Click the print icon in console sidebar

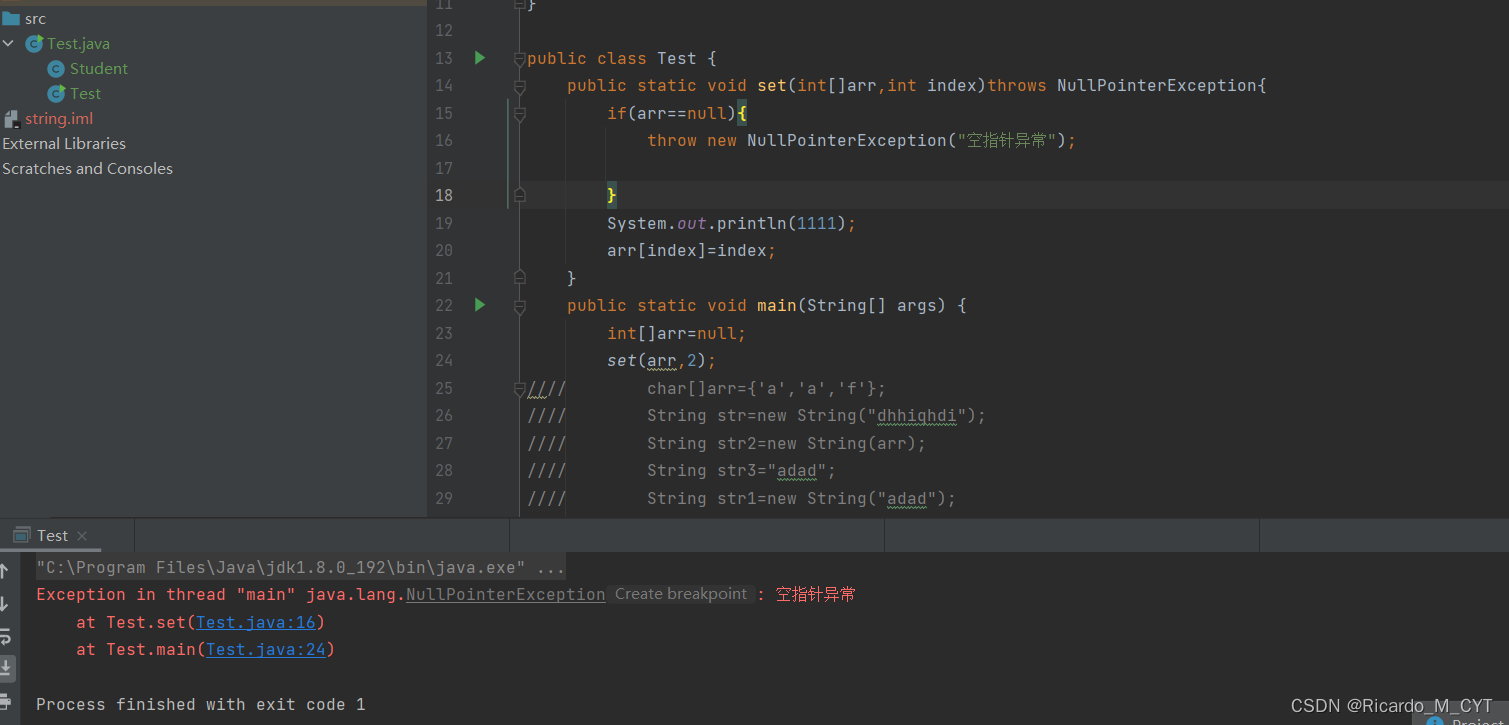tap(5, 701)
